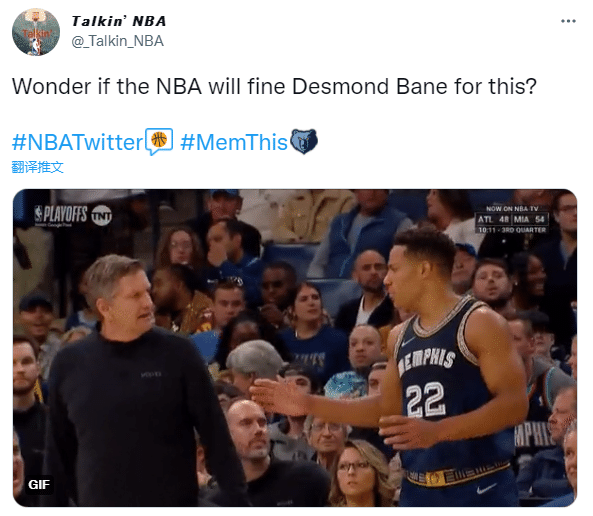
Task: Click the 翻译推文 translate tweet link
Action: click(37, 167)
